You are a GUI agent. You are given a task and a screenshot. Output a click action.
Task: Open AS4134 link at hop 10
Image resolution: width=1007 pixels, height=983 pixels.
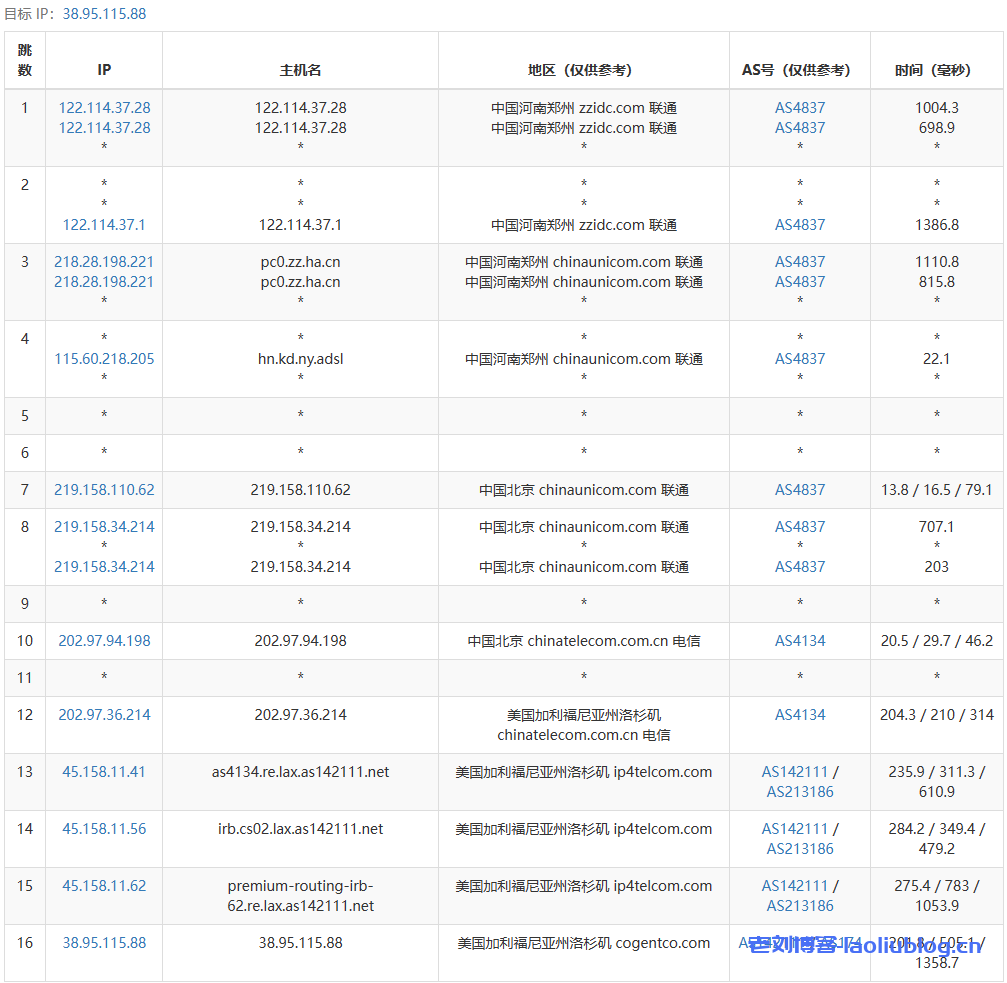(799, 640)
